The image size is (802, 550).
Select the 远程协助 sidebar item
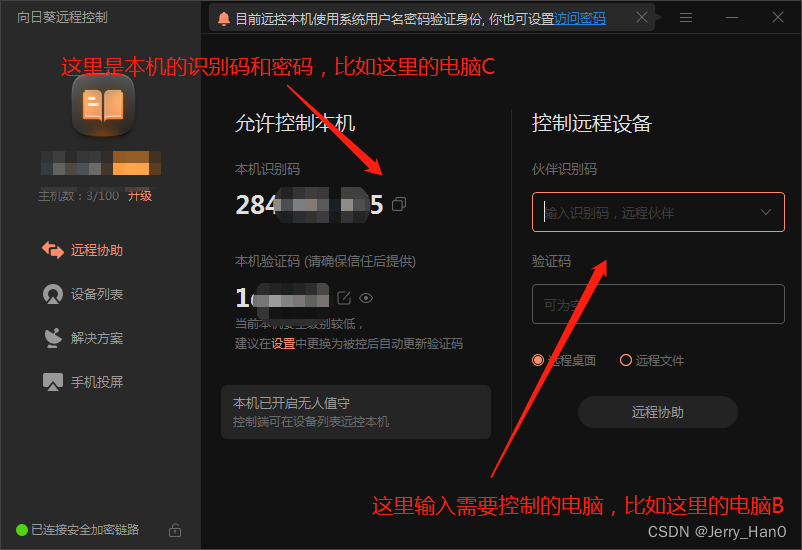click(83, 250)
